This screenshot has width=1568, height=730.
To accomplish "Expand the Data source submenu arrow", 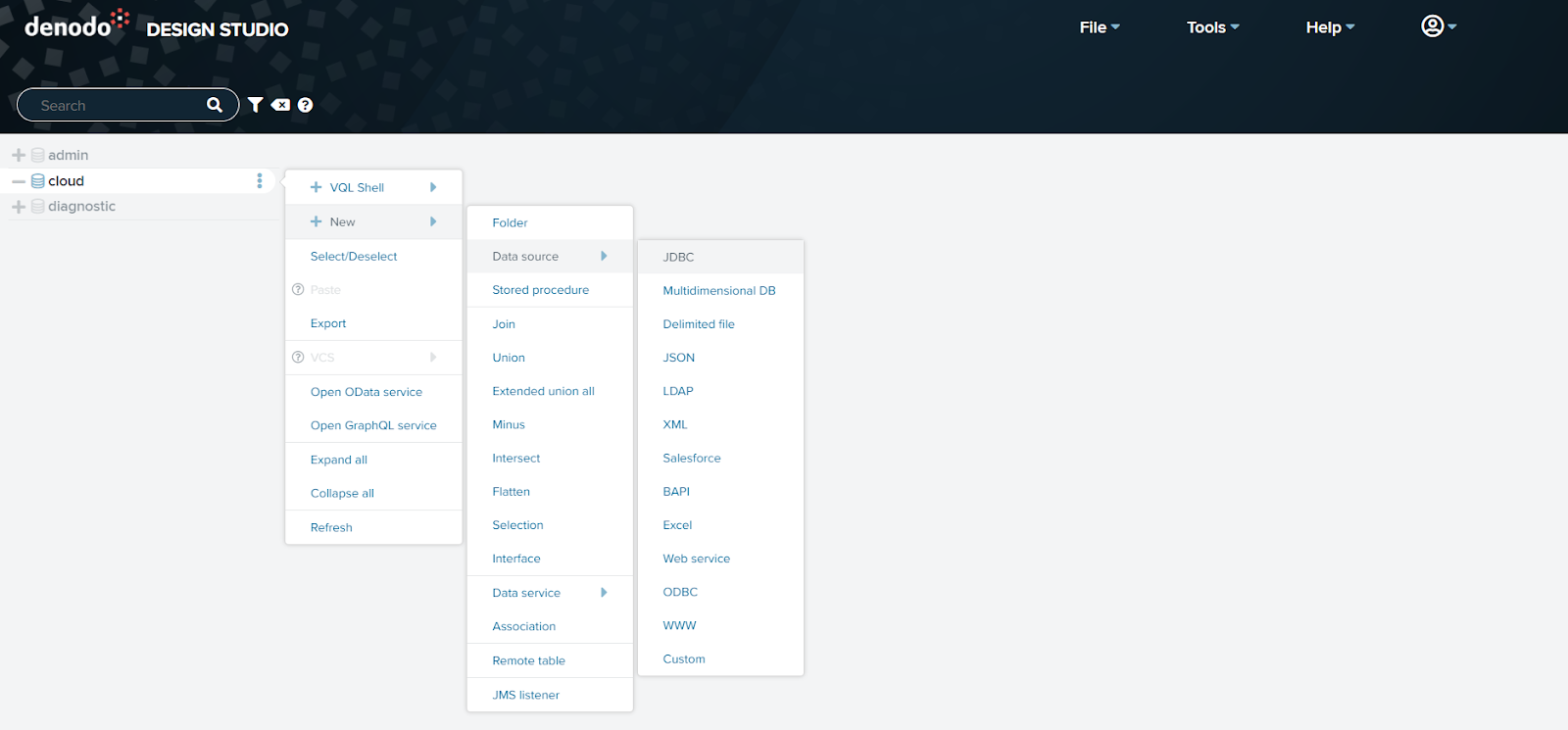I will click(604, 256).
